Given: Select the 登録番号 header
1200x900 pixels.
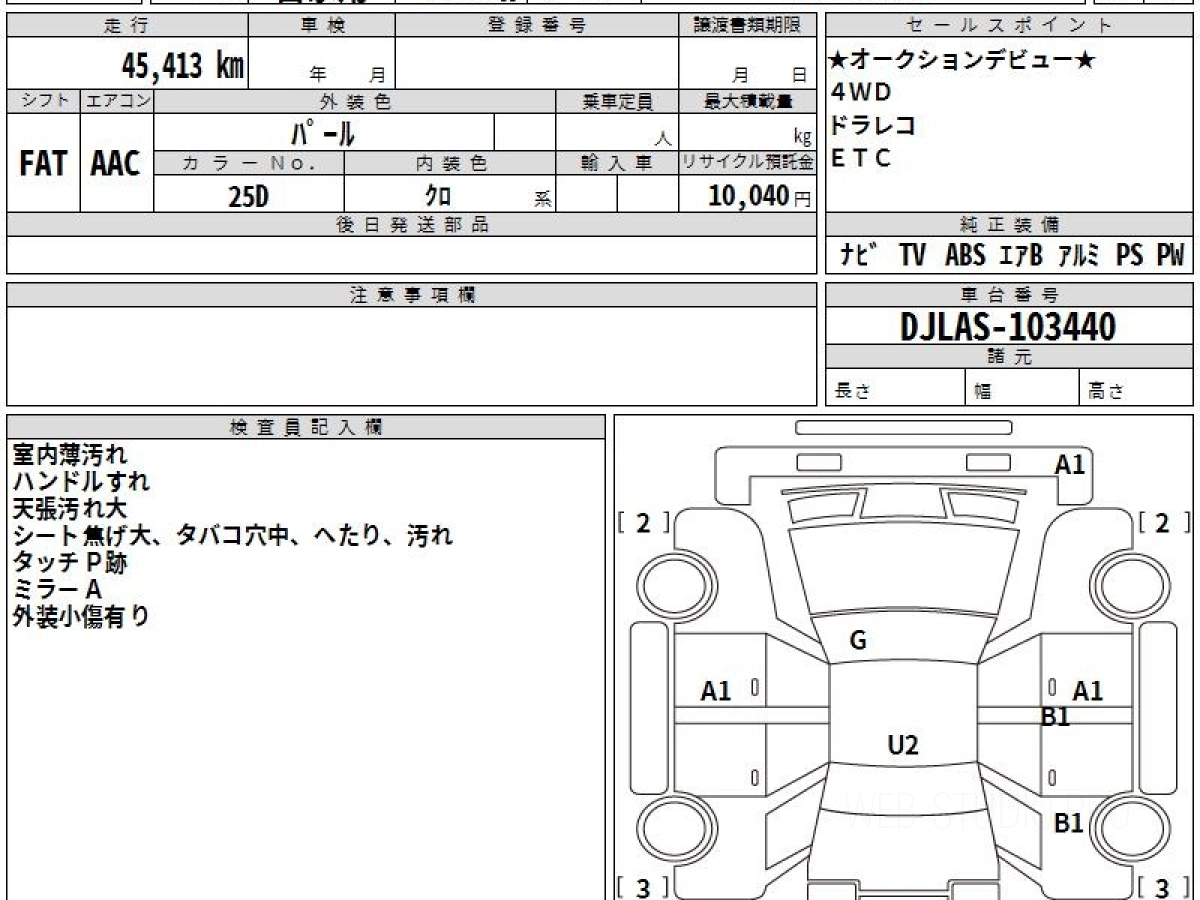Looking at the screenshot, I should coord(537,26).
